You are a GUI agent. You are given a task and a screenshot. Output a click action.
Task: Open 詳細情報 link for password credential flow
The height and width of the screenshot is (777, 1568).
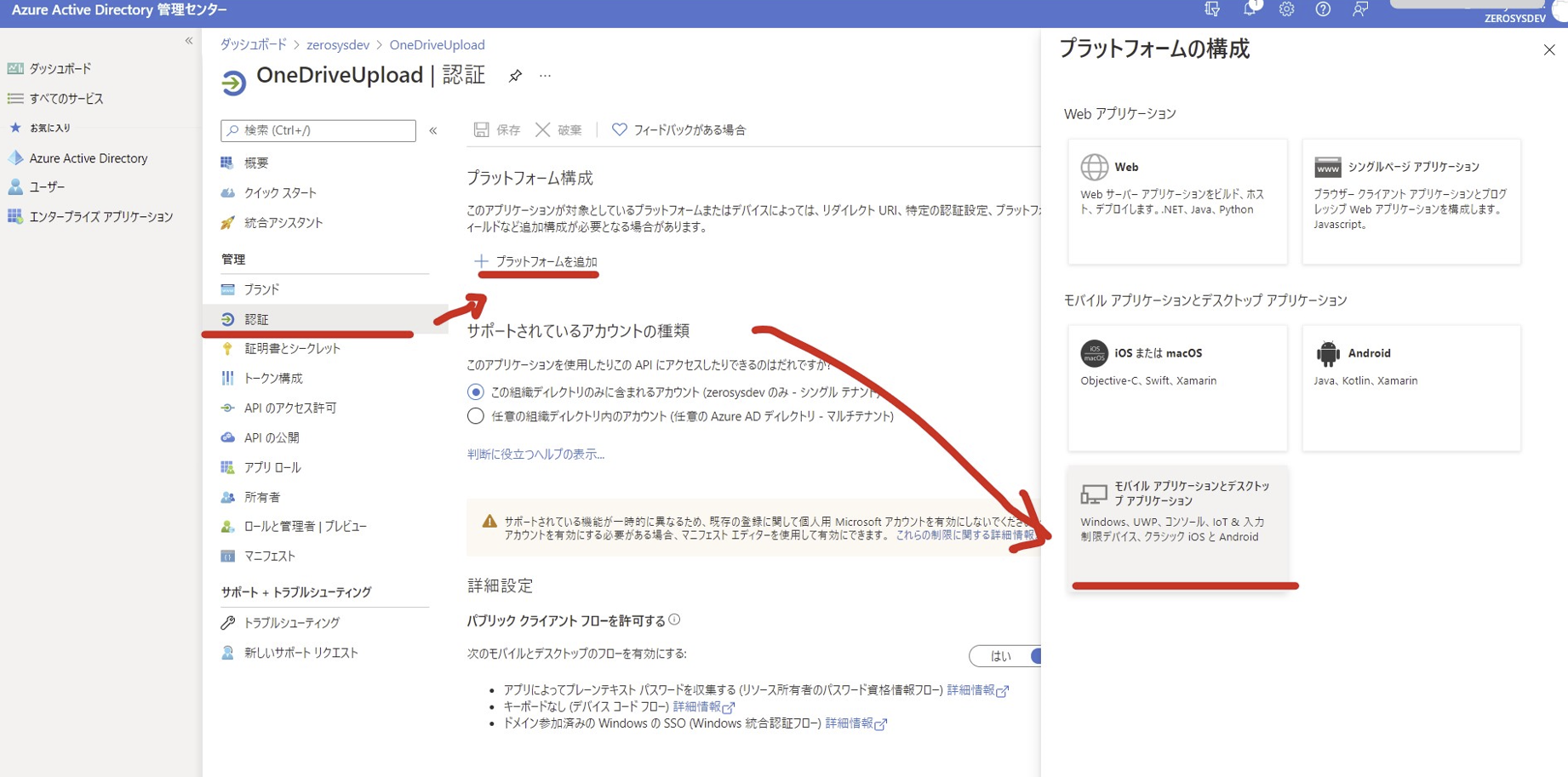point(977,690)
